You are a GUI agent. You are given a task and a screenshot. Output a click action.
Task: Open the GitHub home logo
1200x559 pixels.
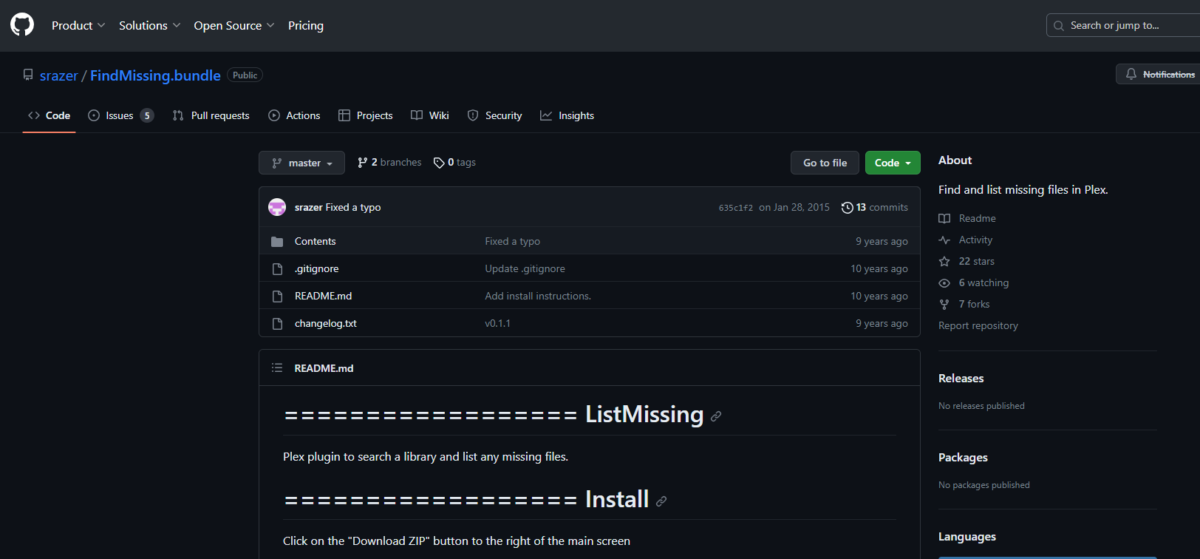(x=22, y=25)
